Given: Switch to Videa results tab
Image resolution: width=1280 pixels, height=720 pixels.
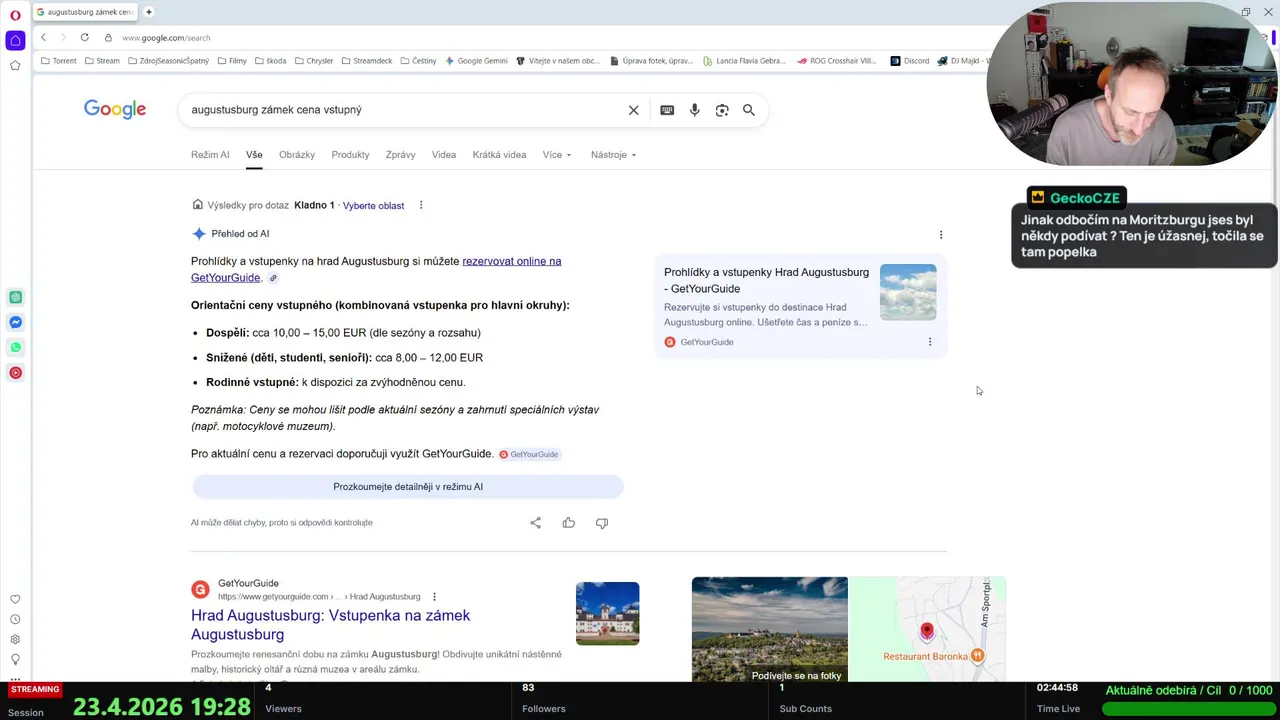Looking at the screenshot, I should tap(444, 155).
